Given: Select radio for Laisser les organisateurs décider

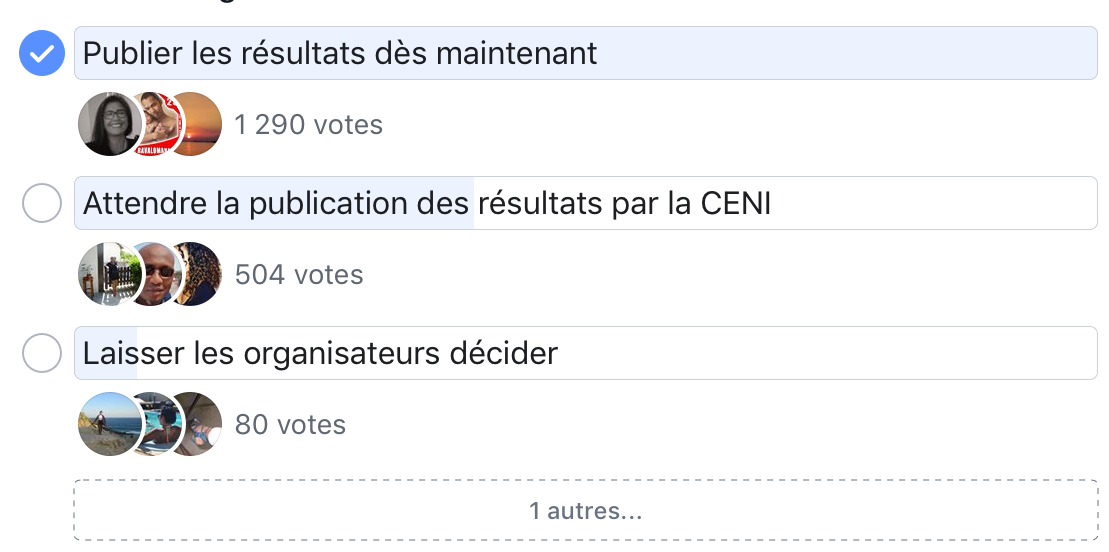Looking at the screenshot, I should click(x=42, y=353).
